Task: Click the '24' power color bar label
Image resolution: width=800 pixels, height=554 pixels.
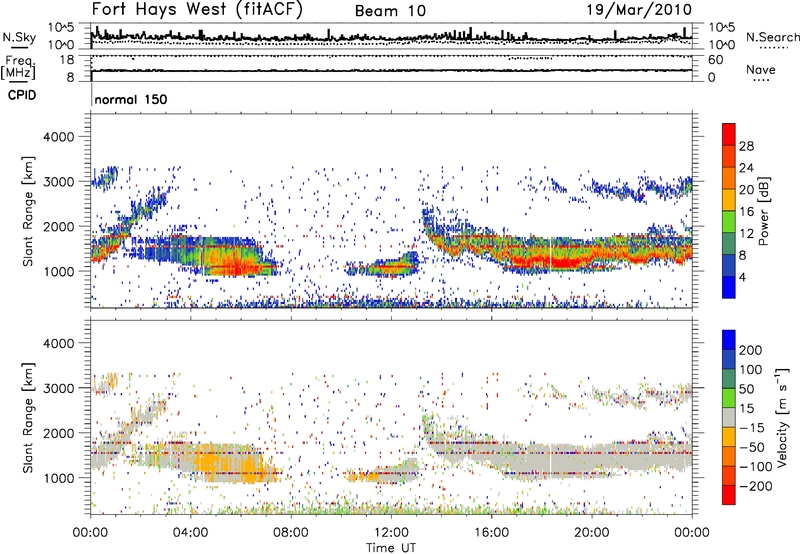Action: pos(746,168)
